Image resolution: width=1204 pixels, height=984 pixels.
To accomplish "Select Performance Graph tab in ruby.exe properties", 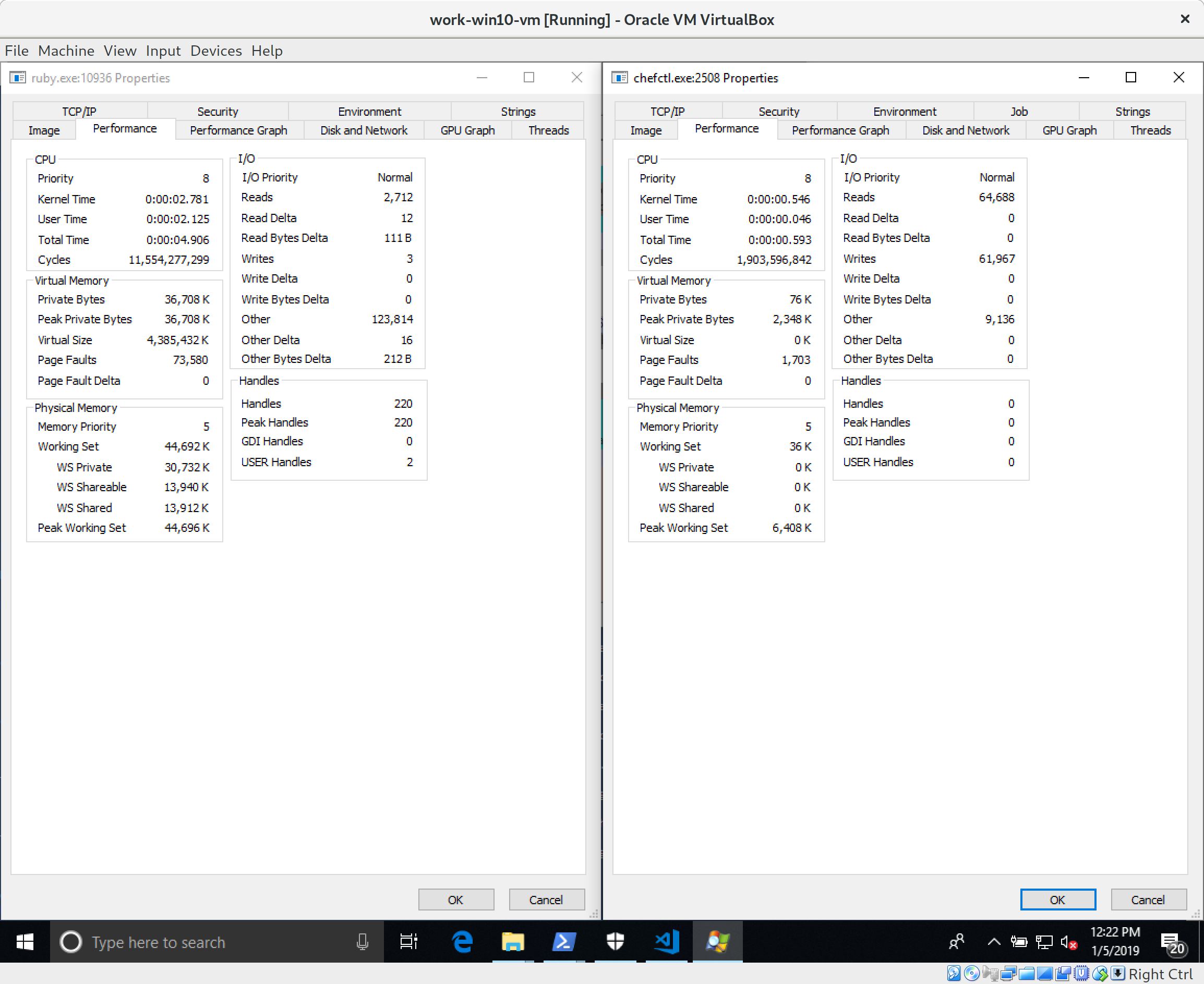I will click(x=238, y=130).
